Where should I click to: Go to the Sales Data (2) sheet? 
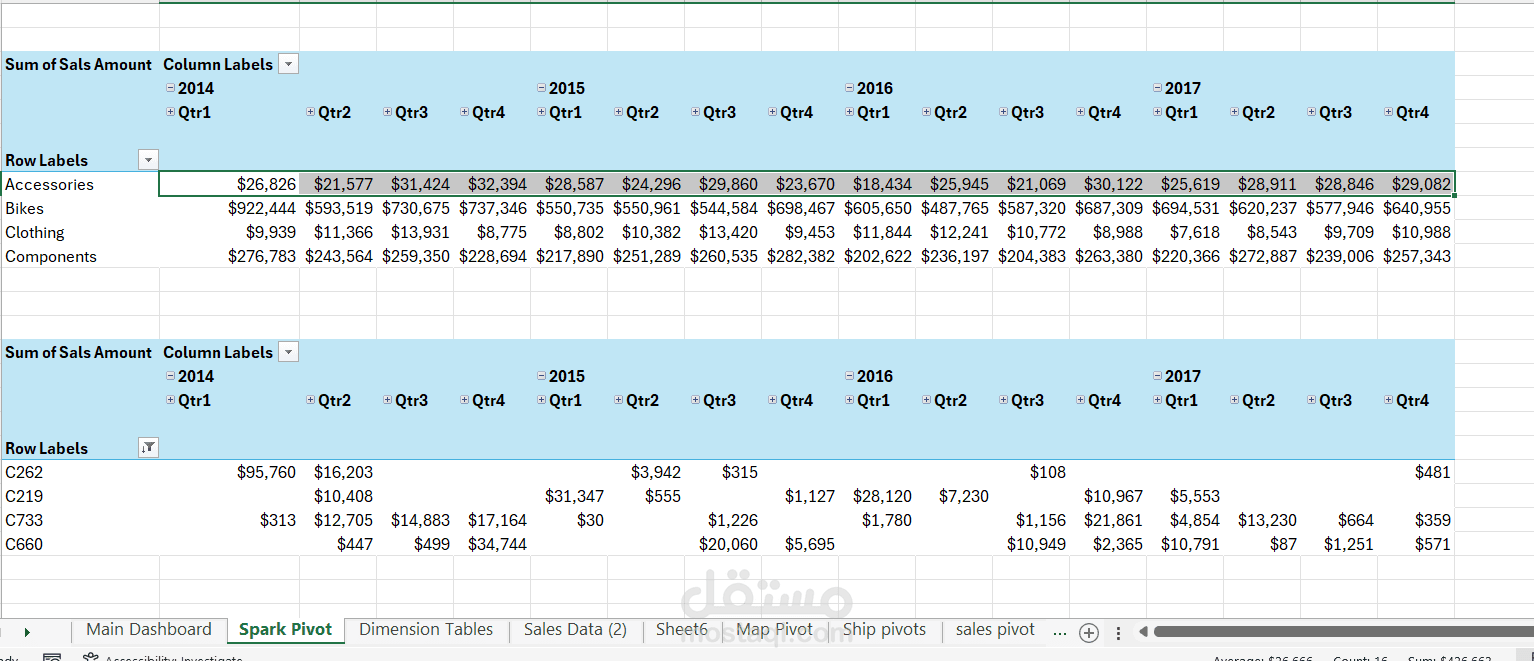pos(575,630)
